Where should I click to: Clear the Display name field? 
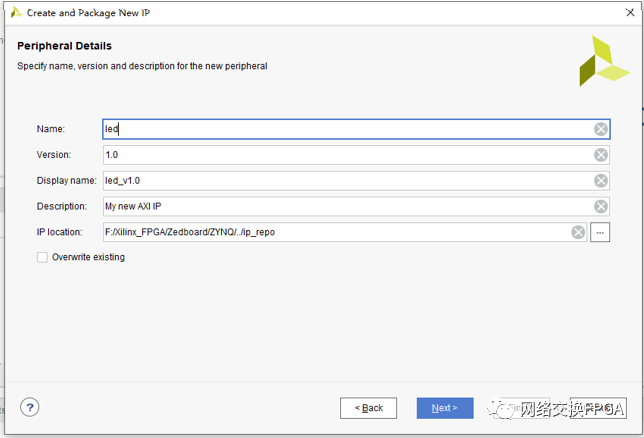[x=601, y=181]
